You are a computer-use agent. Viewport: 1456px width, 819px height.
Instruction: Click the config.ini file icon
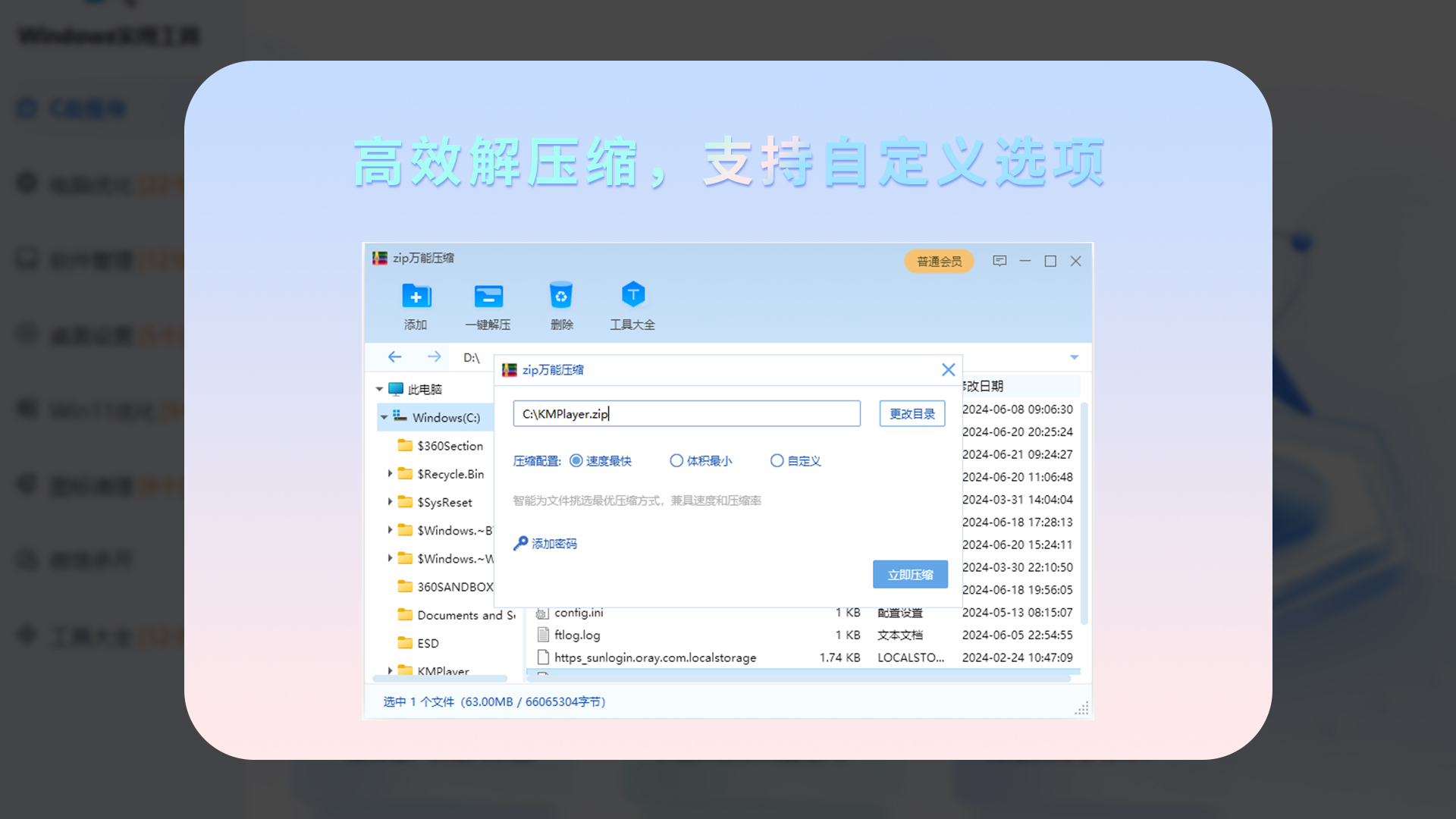tap(542, 612)
